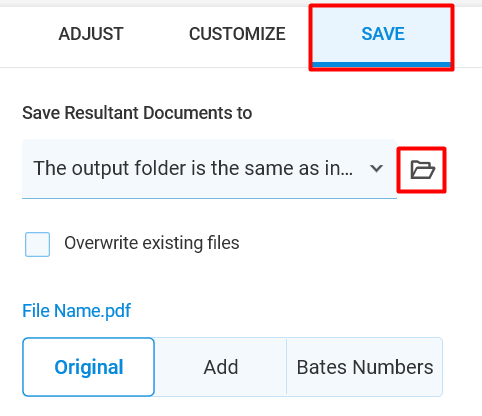Expand the output folder dropdown chevron
Screen dimensions: 482x416
tap(376, 168)
